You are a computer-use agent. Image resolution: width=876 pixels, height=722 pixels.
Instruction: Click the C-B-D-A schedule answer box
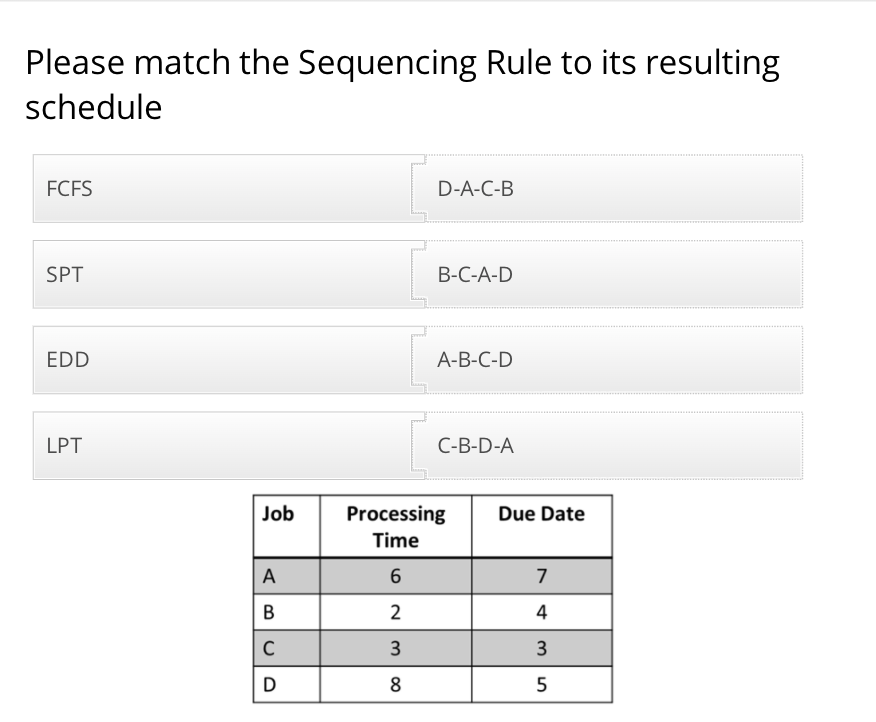(610, 446)
